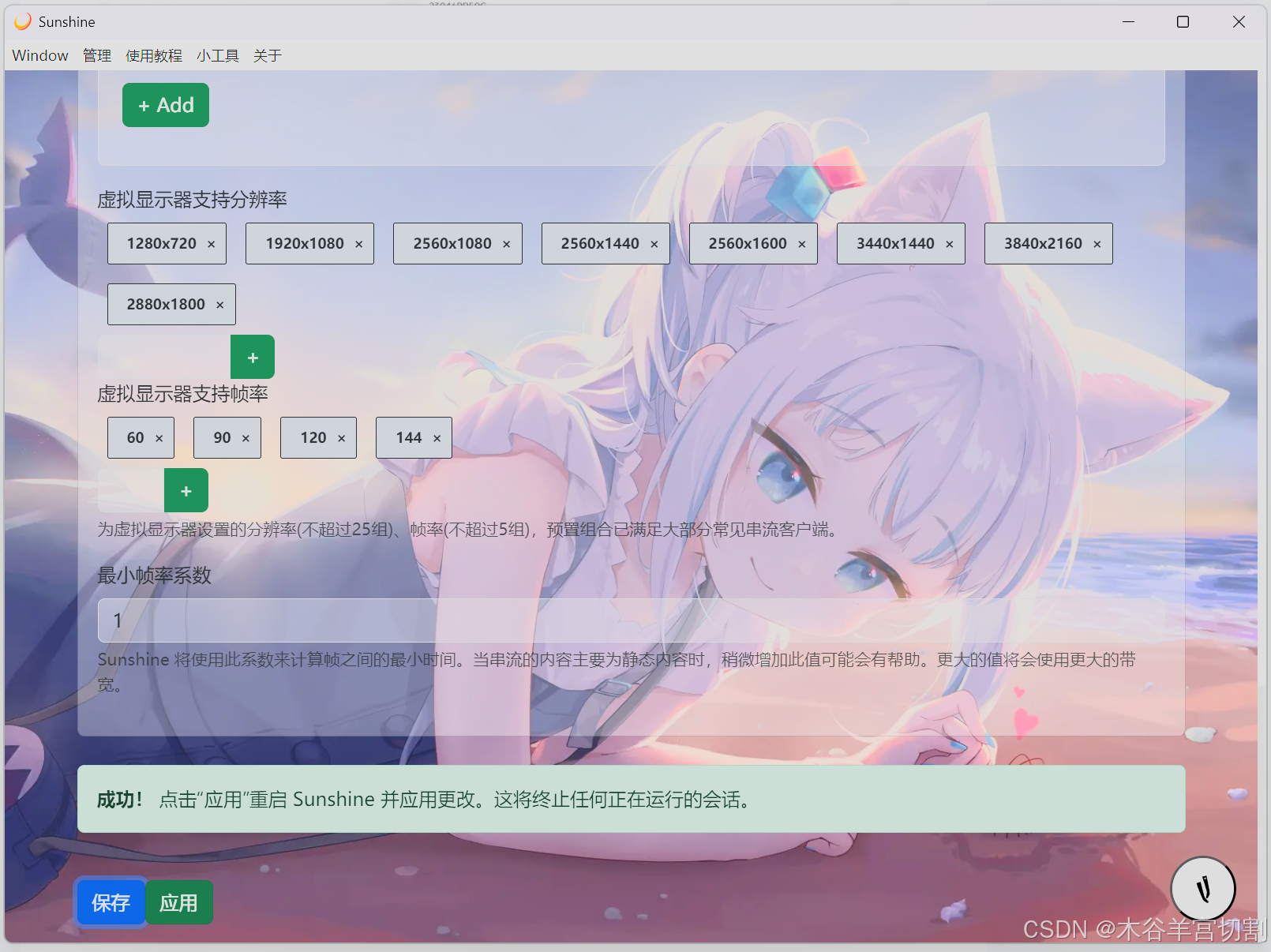
Task: Delete the 90 frame rate tag
Action: click(x=246, y=438)
